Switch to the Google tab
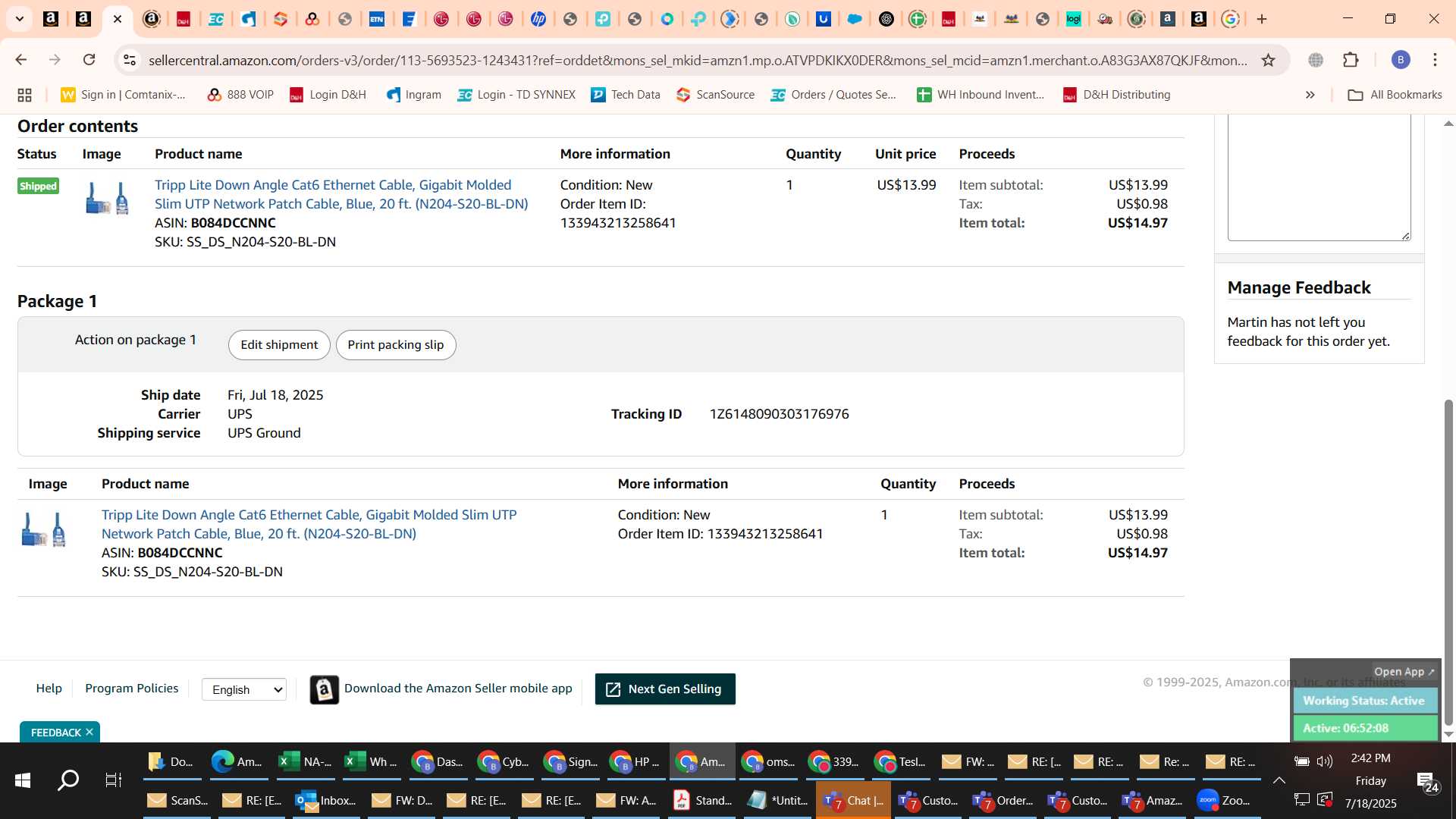 (1231, 19)
